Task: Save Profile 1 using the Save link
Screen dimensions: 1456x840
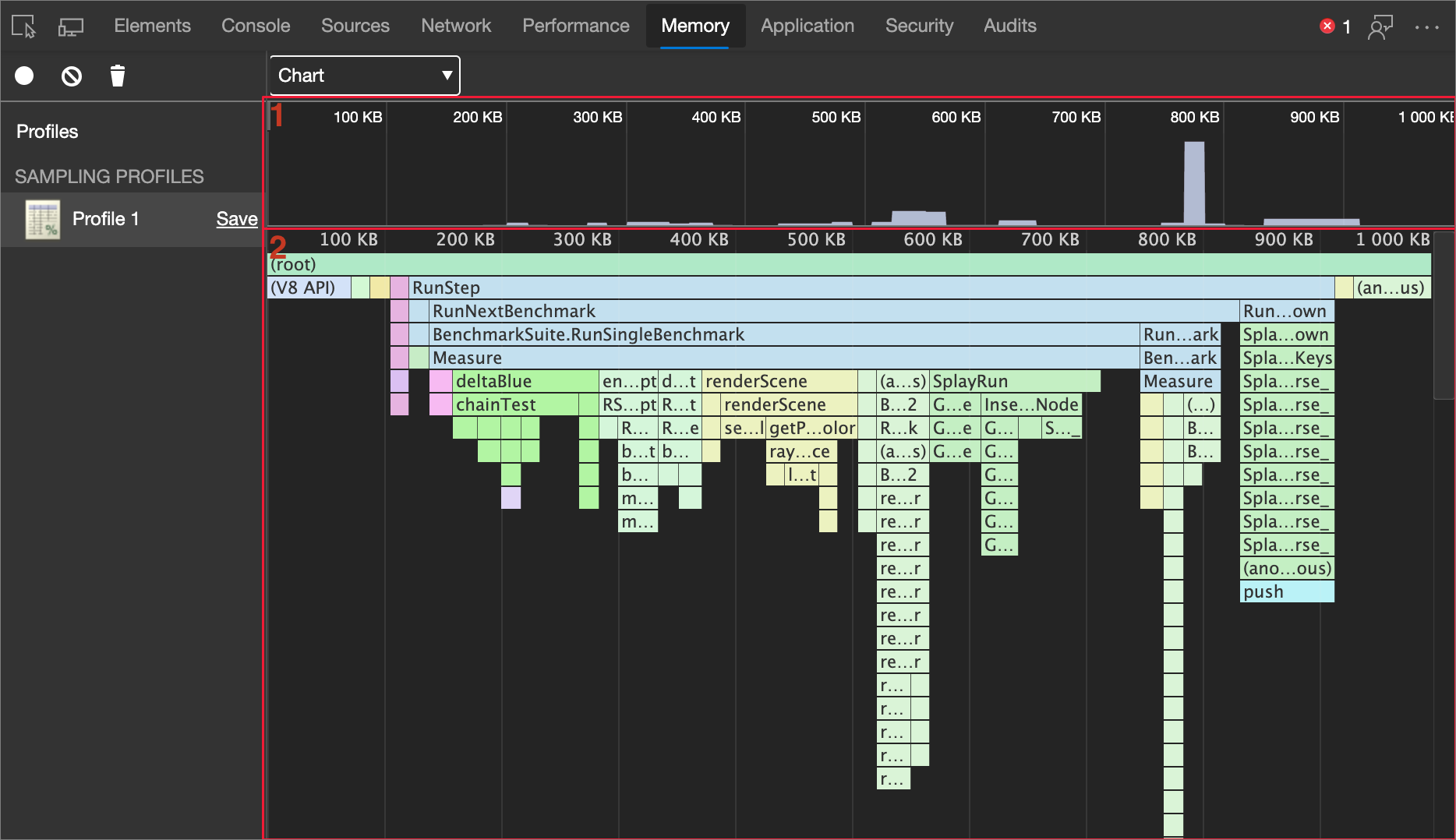Action: pos(236,218)
